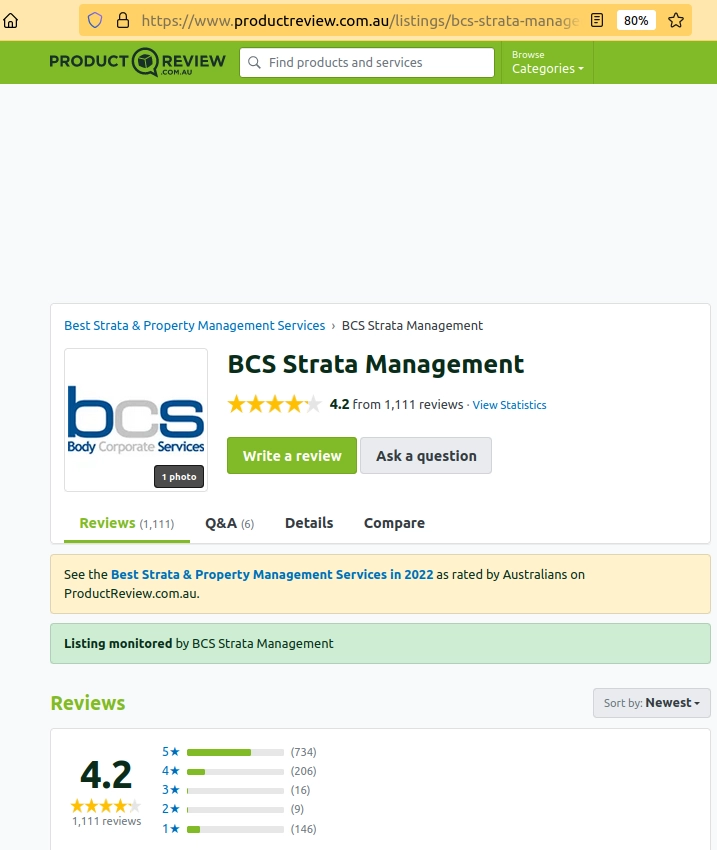Click the (206) review count
The height and width of the screenshot is (850, 717).
pos(303,771)
